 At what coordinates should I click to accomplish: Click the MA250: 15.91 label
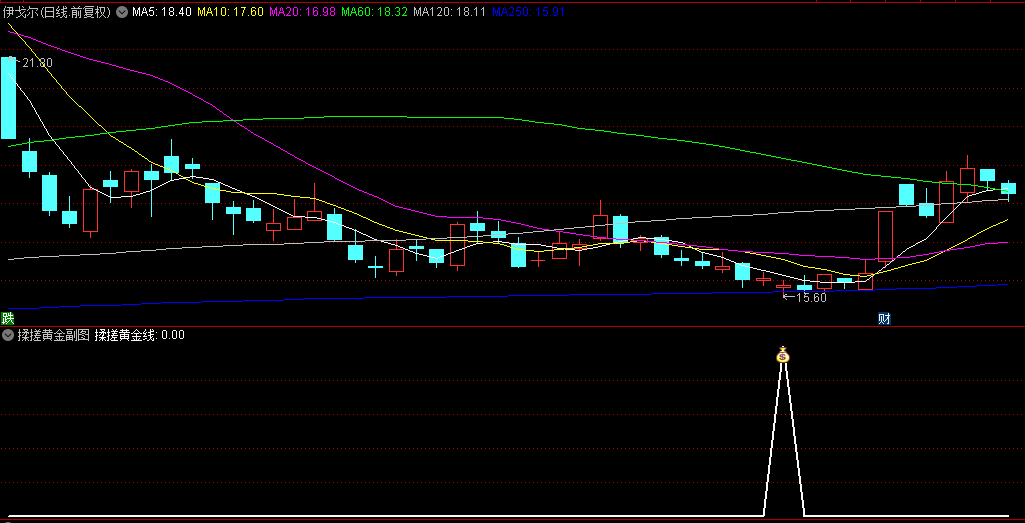point(528,12)
